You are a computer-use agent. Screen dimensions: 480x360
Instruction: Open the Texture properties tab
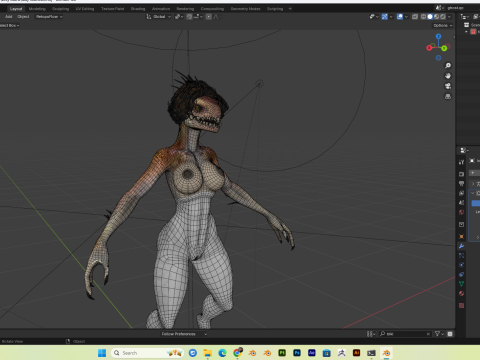point(461,305)
